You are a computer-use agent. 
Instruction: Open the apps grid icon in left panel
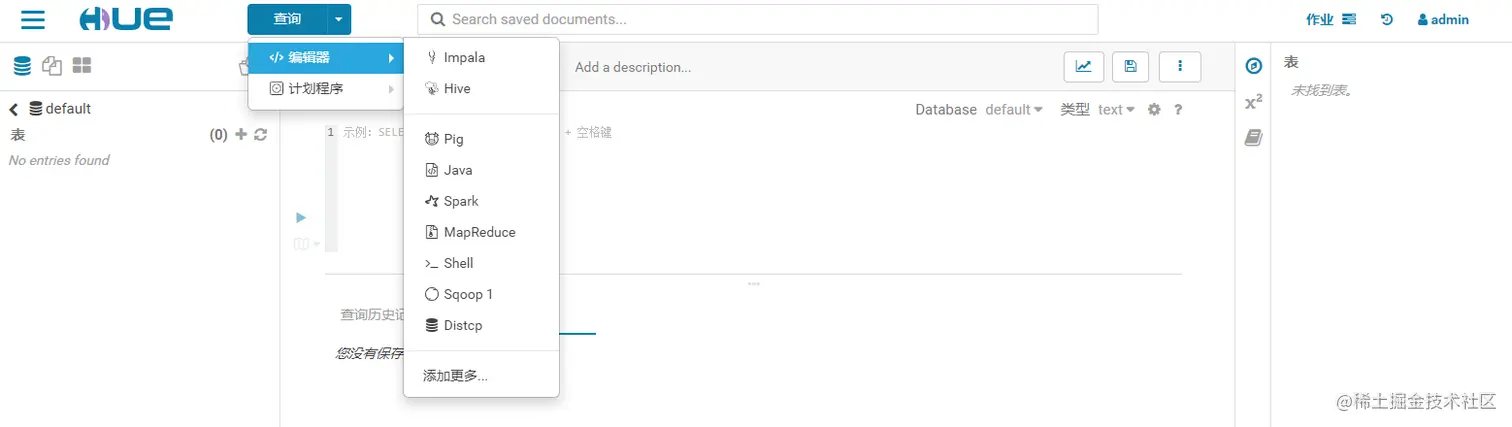82,66
